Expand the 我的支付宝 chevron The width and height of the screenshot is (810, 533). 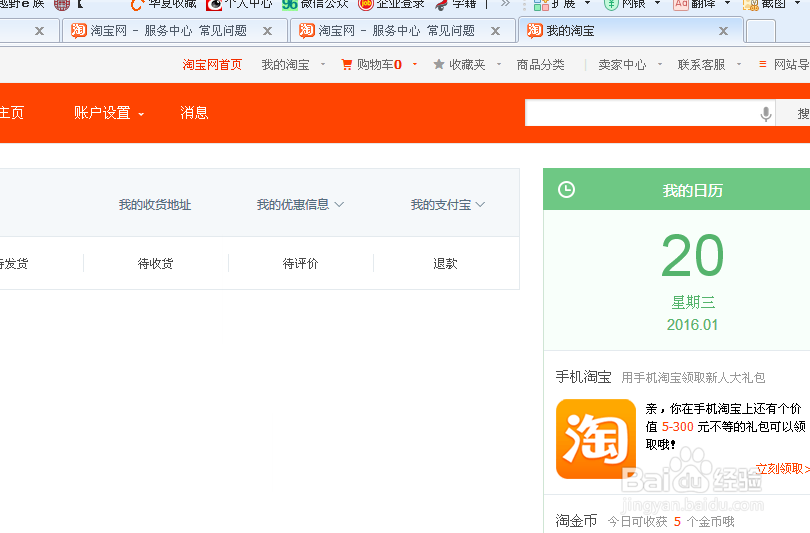point(480,205)
